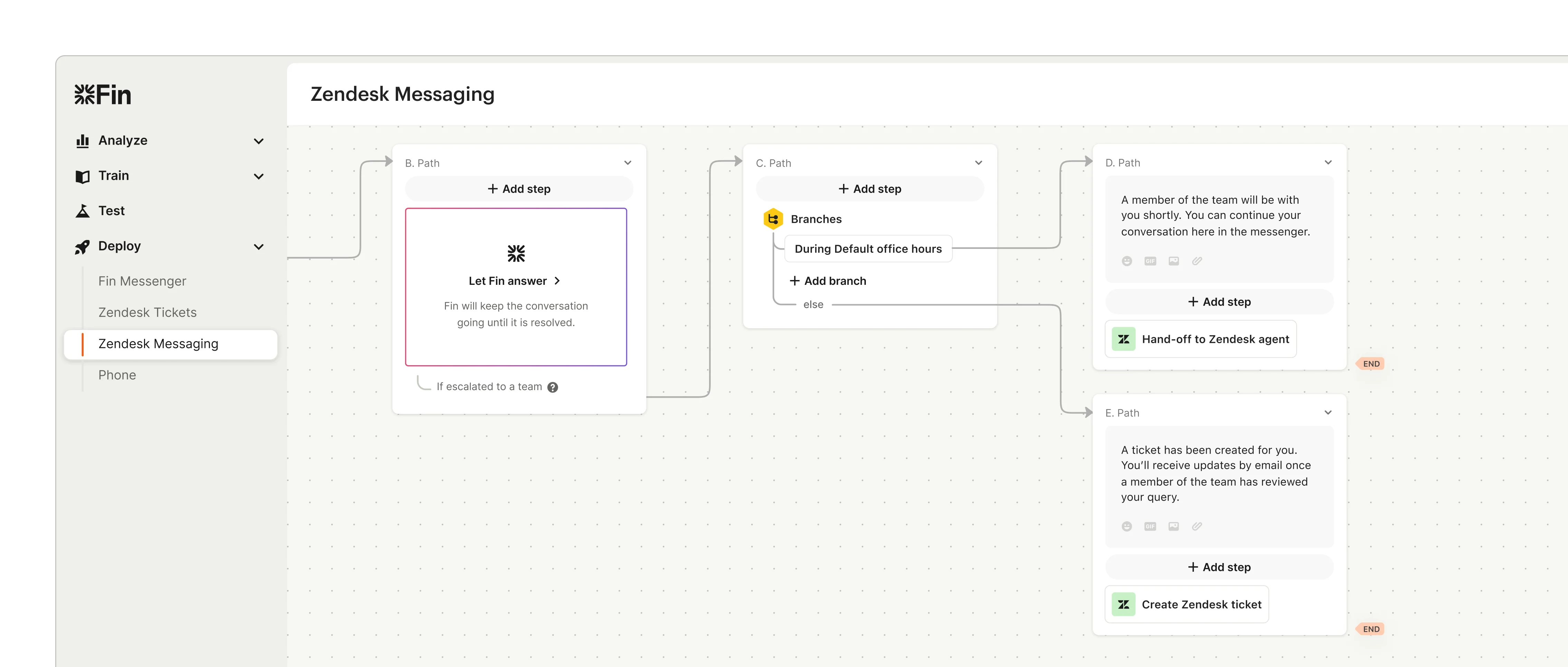Switch to the Phone deployment channel
1568x667 pixels.
(117, 375)
